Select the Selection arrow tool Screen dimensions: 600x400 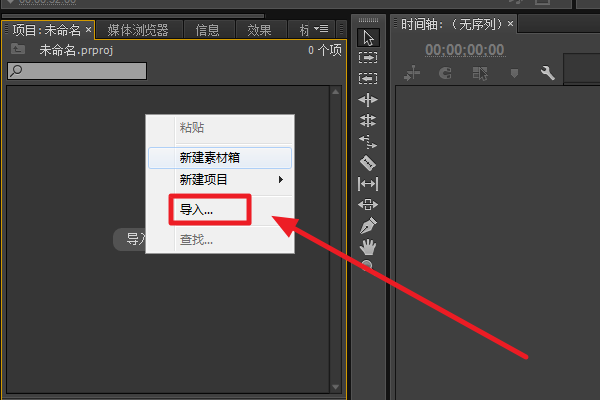368,38
